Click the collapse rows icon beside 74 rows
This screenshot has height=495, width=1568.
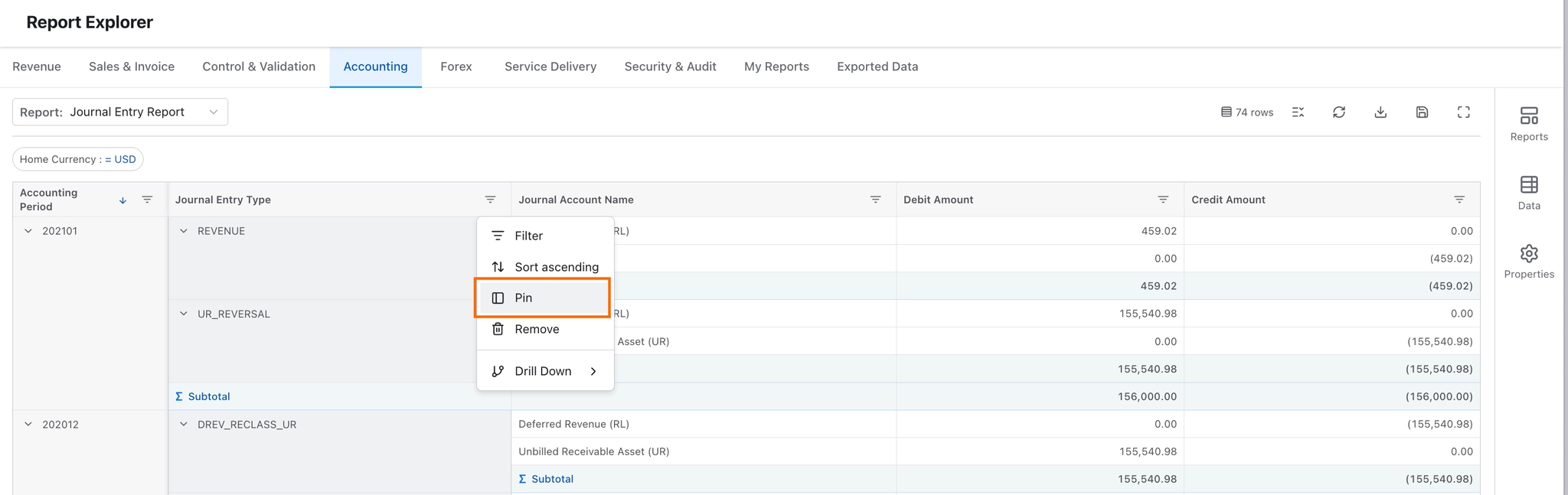(x=1298, y=112)
